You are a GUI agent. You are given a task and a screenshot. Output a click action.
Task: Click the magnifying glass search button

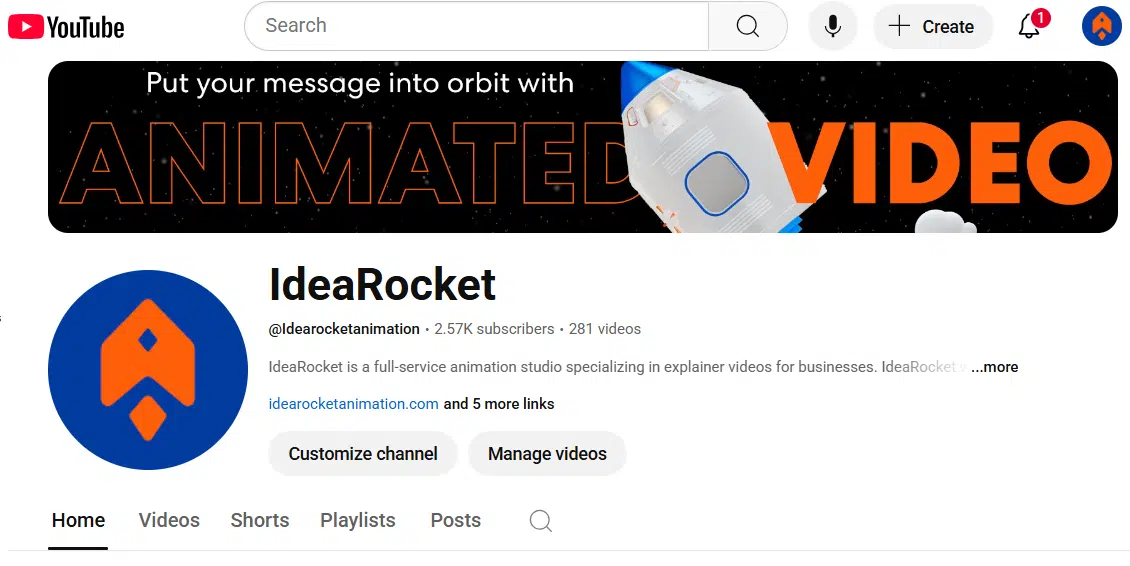click(747, 27)
